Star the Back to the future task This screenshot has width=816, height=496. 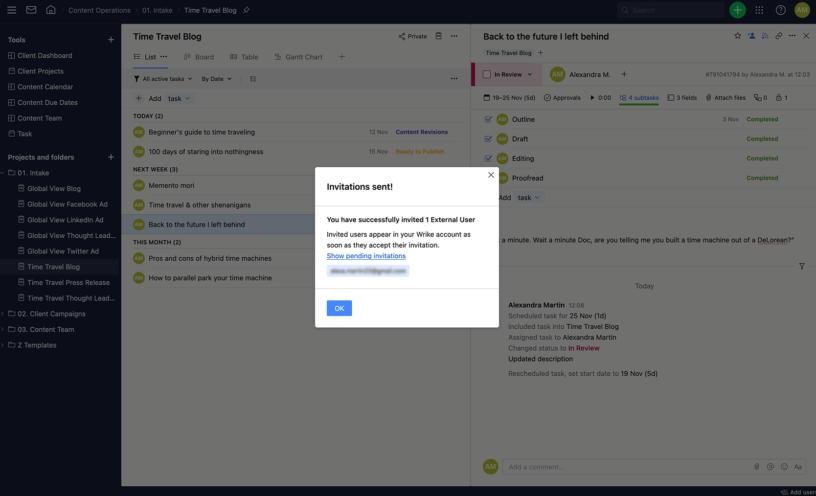point(738,36)
